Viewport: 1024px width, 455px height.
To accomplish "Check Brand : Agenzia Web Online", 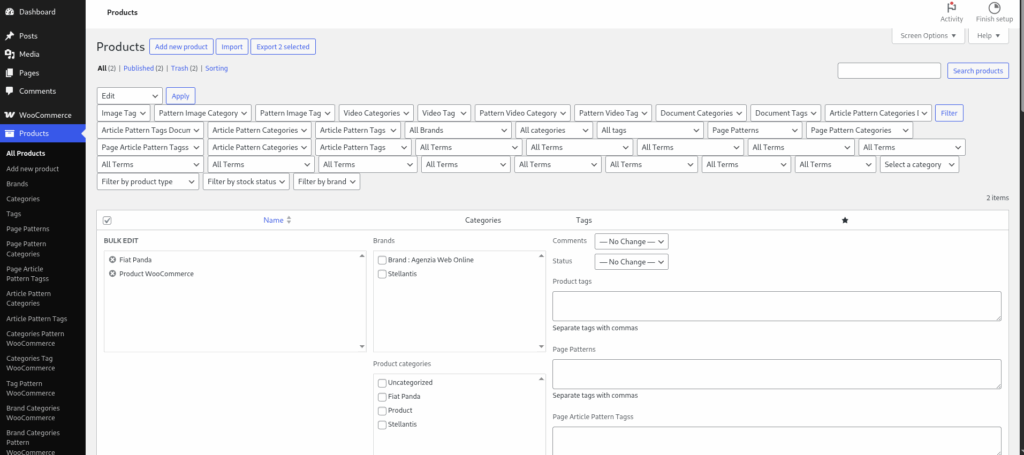I will [382, 260].
